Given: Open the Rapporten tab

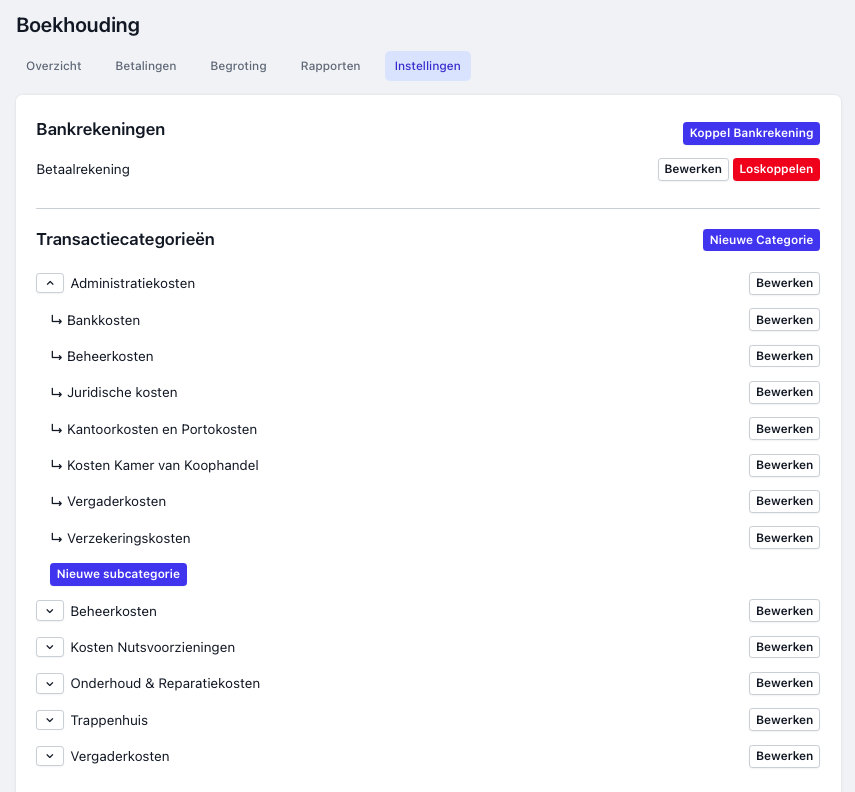Looking at the screenshot, I should pos(330,66).
